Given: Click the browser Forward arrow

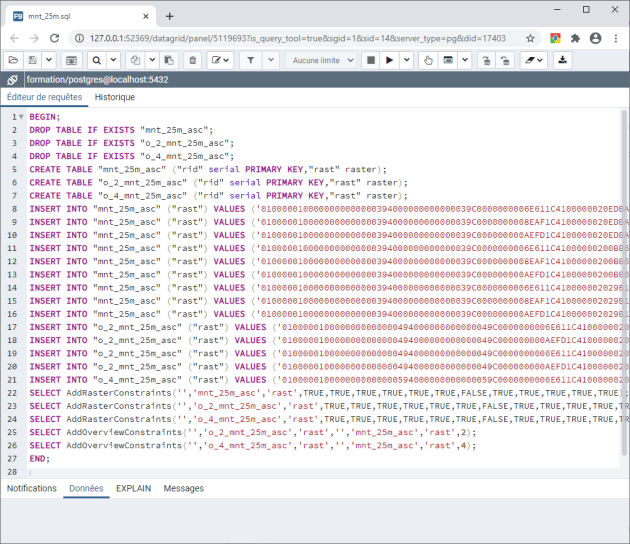Looking at the screenshot, I should pos(35,38).
